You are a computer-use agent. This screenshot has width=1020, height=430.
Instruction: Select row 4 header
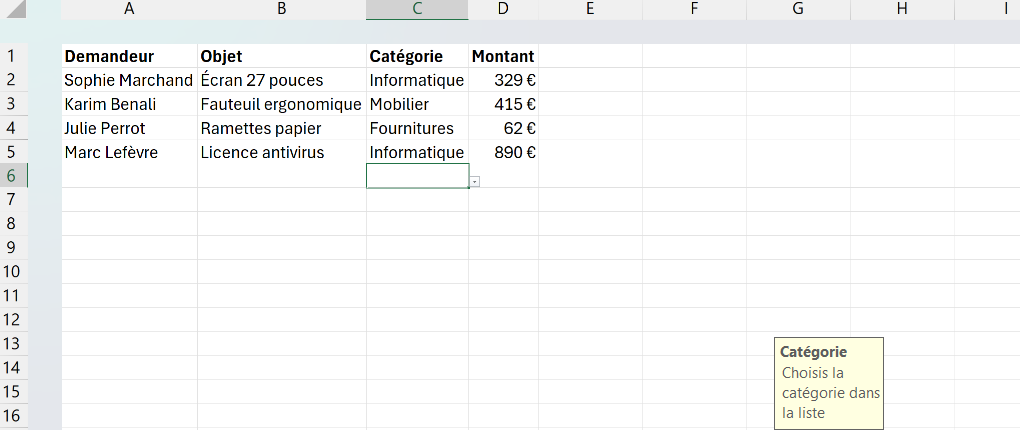click(x=14, y=128)
